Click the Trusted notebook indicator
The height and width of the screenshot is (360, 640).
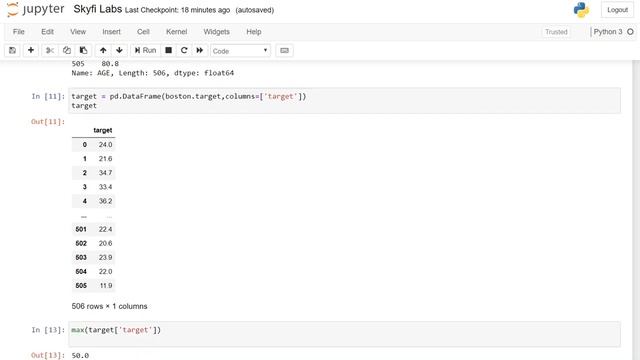pos(556,32)
